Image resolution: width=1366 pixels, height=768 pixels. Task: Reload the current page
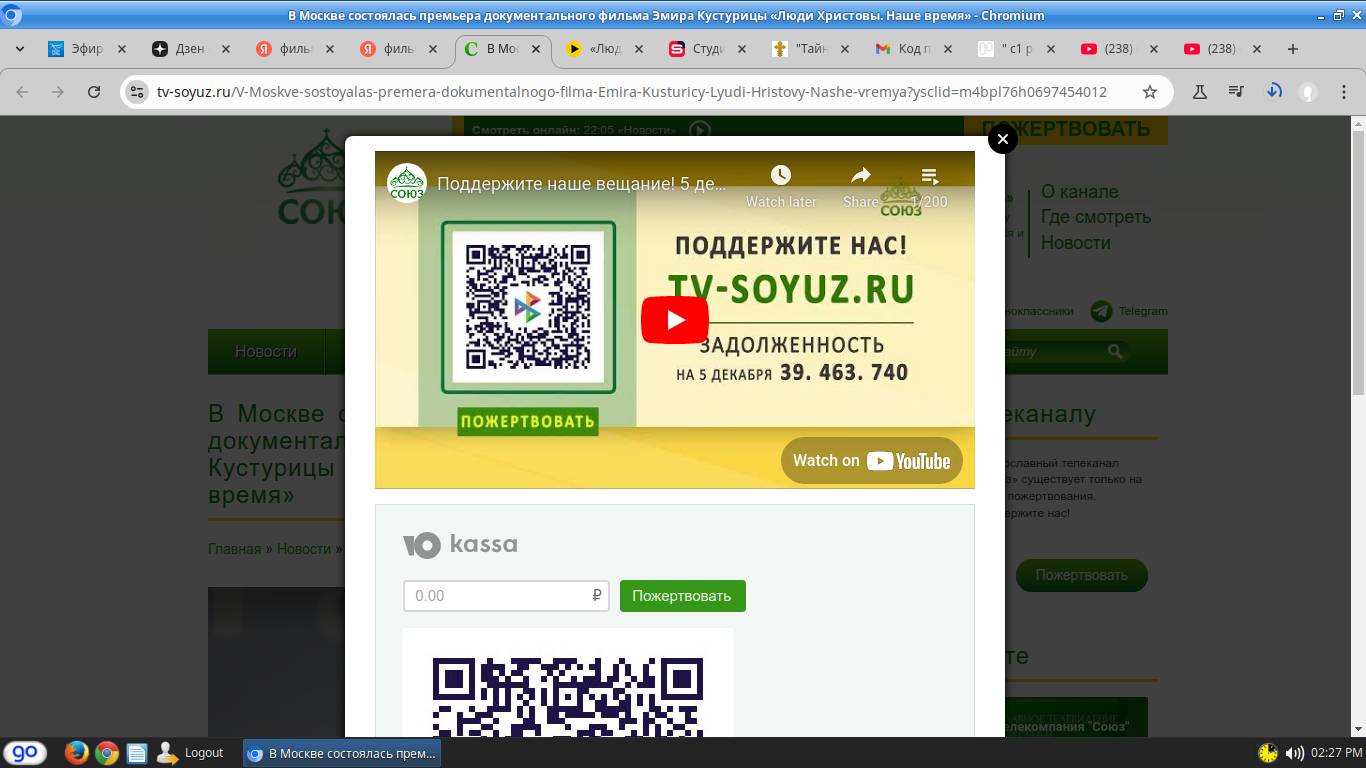(x=94, y=92)
